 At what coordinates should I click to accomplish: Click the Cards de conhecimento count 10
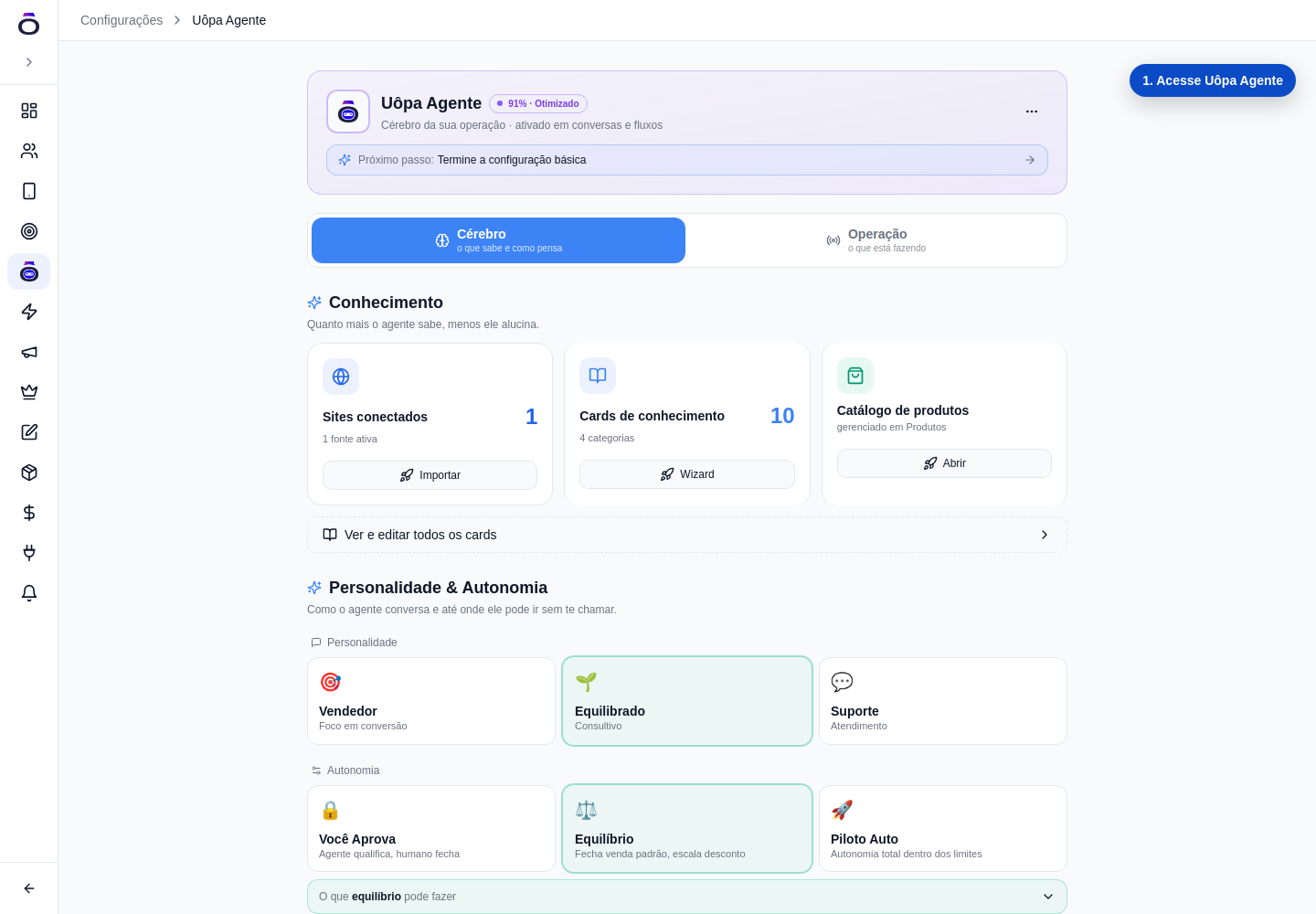click(x=782, y=416)
